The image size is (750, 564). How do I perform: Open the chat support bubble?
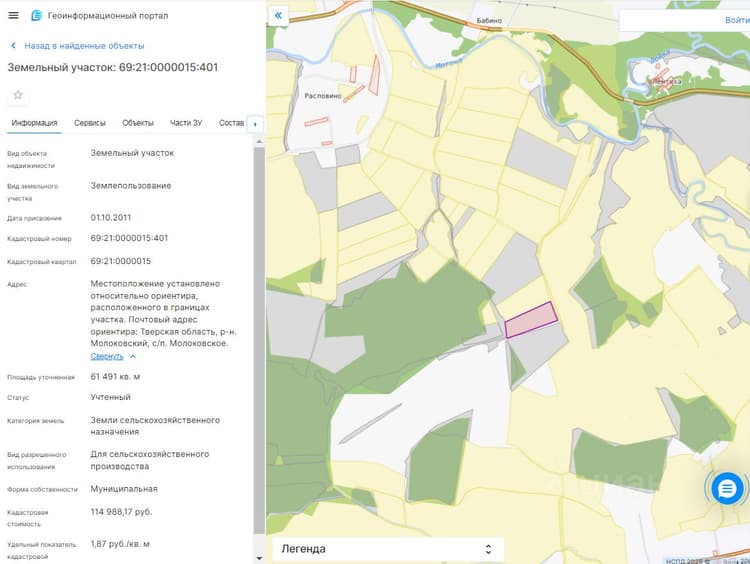tap(727, 488)
